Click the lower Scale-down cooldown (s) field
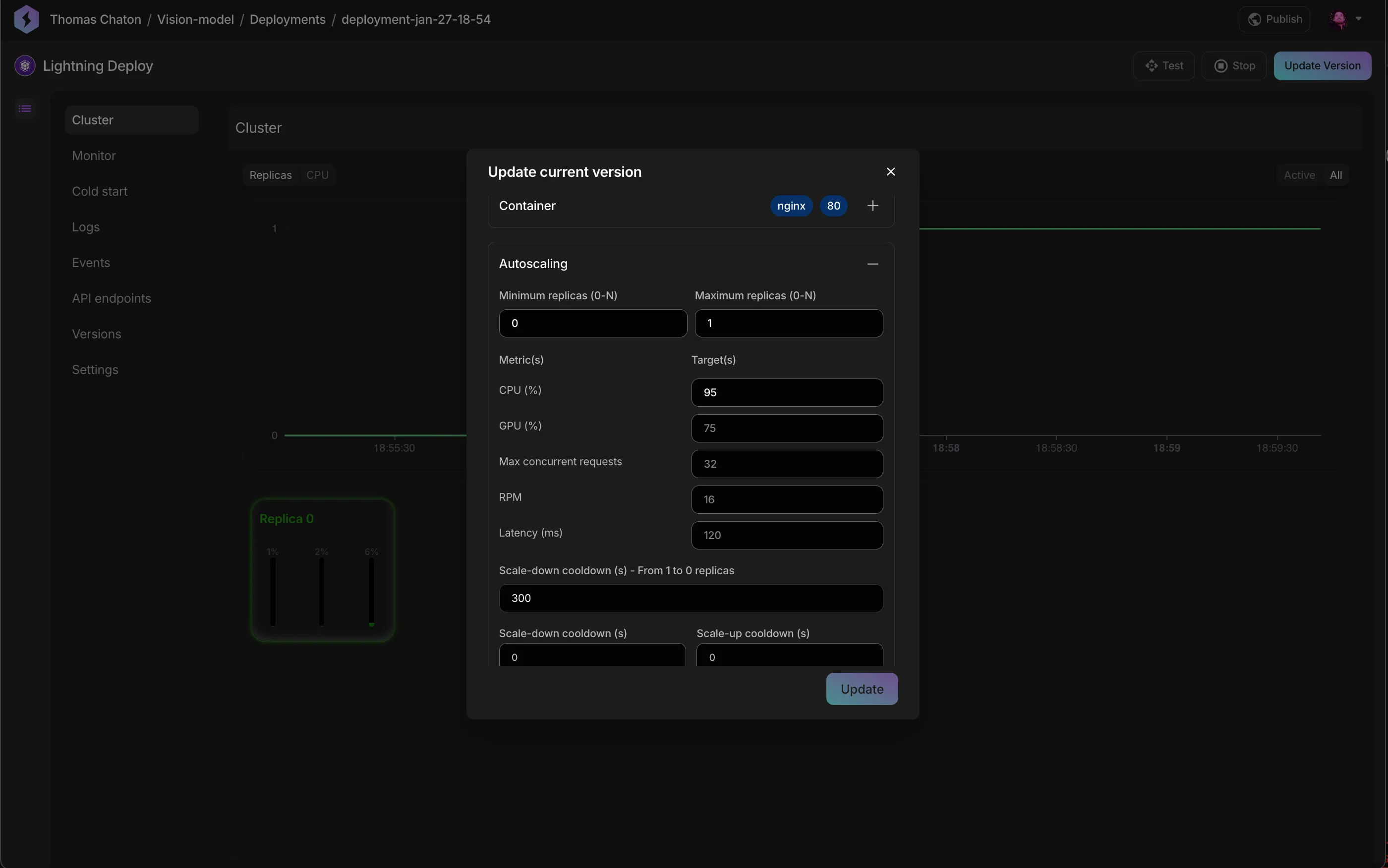Image resolution: width=1388 pixels, height=868 pixels. (x=592, y=655)
